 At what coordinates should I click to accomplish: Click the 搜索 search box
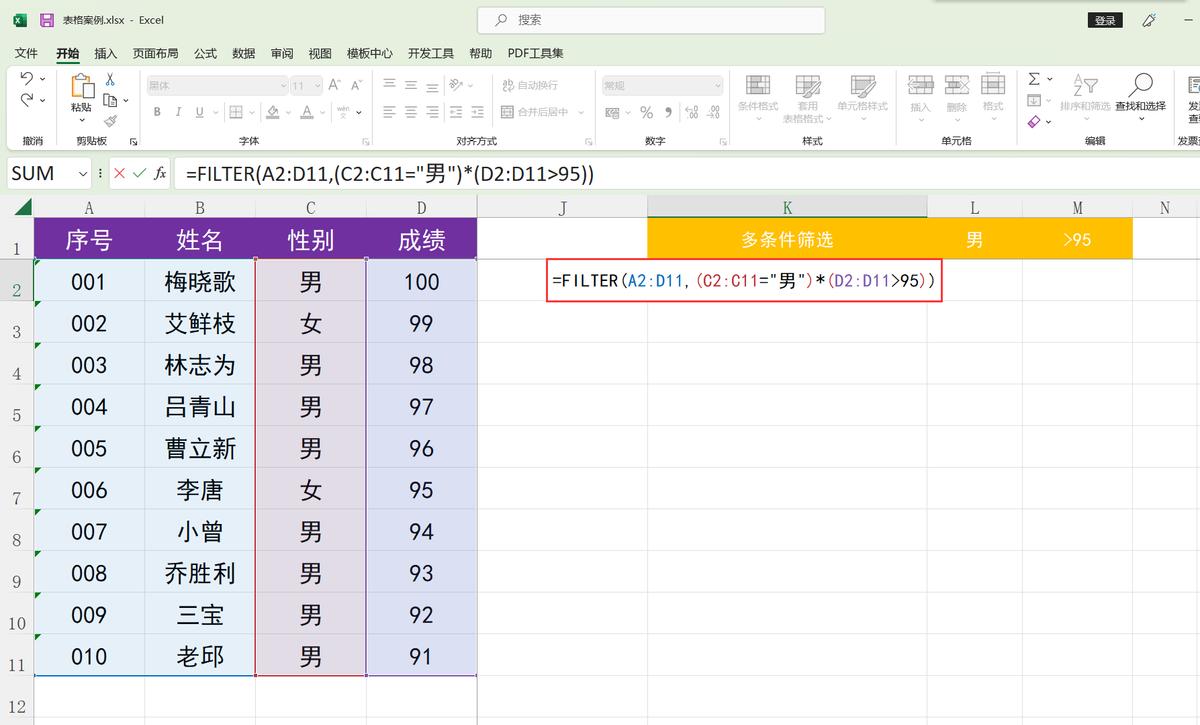tap(650, 20)
